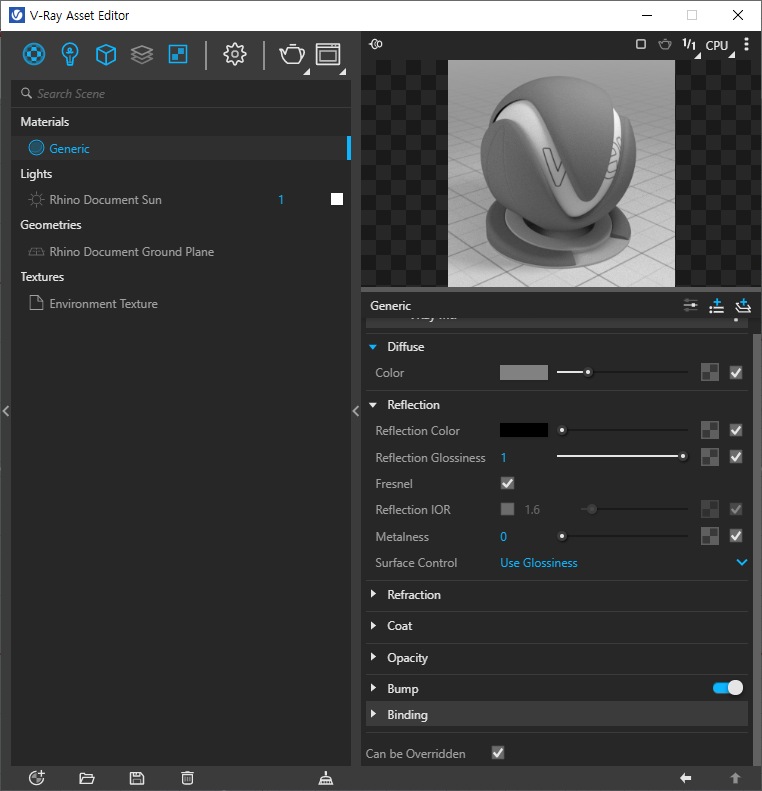Open the CPU render engine dropdown
The width and height of the screenshot is (762, 791).
coord(717,45)
